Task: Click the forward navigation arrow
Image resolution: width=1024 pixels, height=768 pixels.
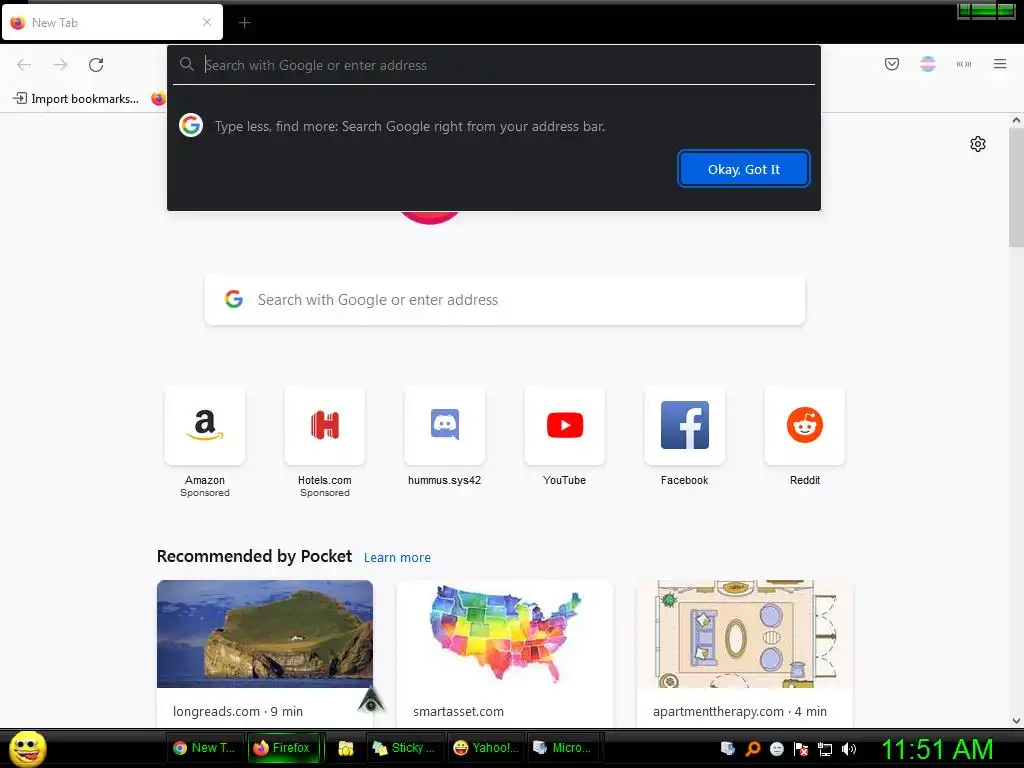Action: tap(60, 65)
